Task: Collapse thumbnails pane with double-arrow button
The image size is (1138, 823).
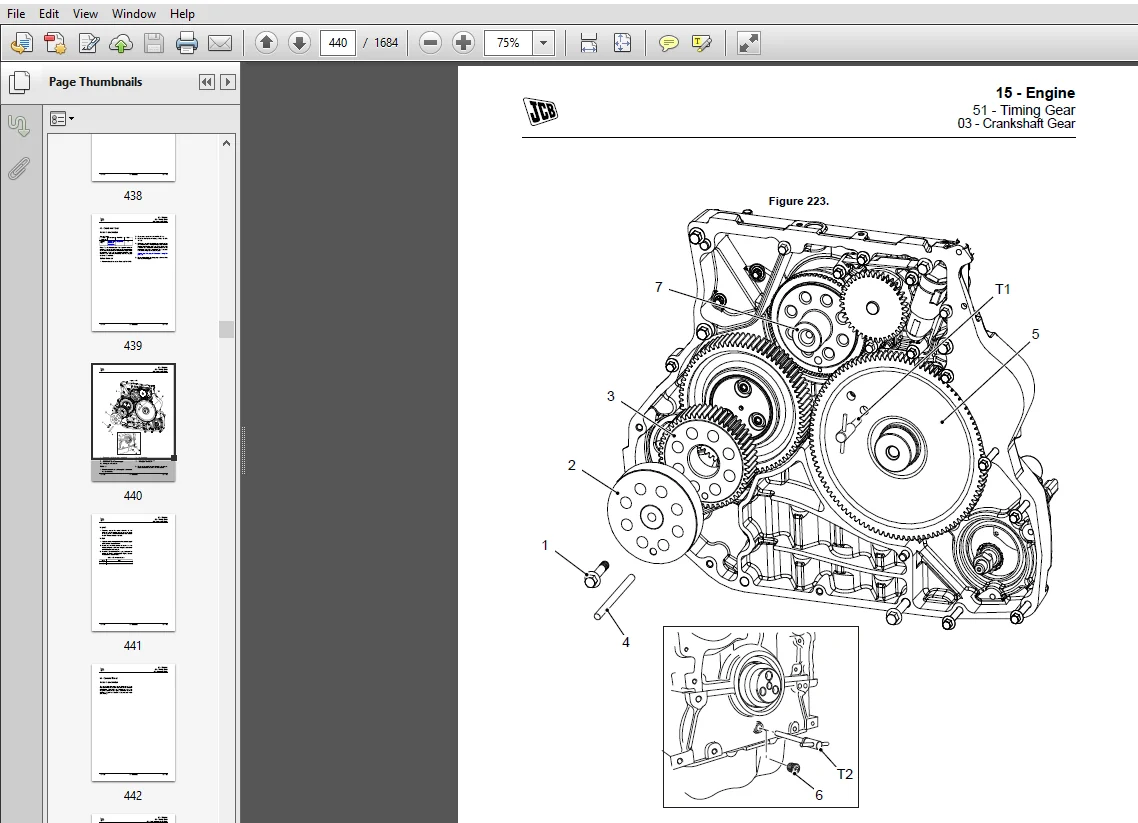Action: click(x=207, y=82)
